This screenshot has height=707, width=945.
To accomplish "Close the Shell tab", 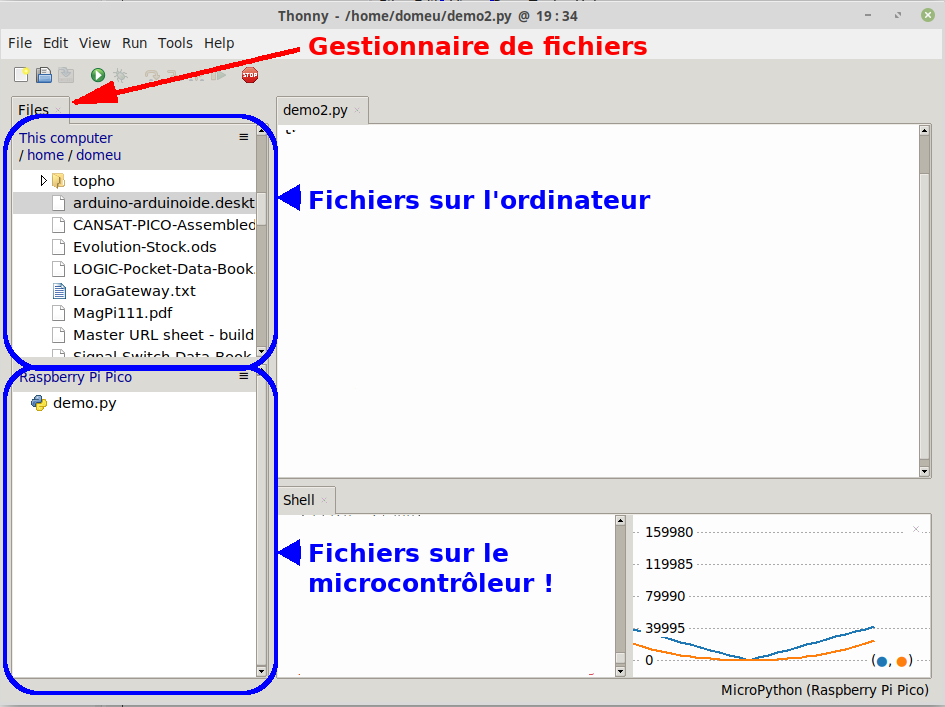I will [324, 500].
